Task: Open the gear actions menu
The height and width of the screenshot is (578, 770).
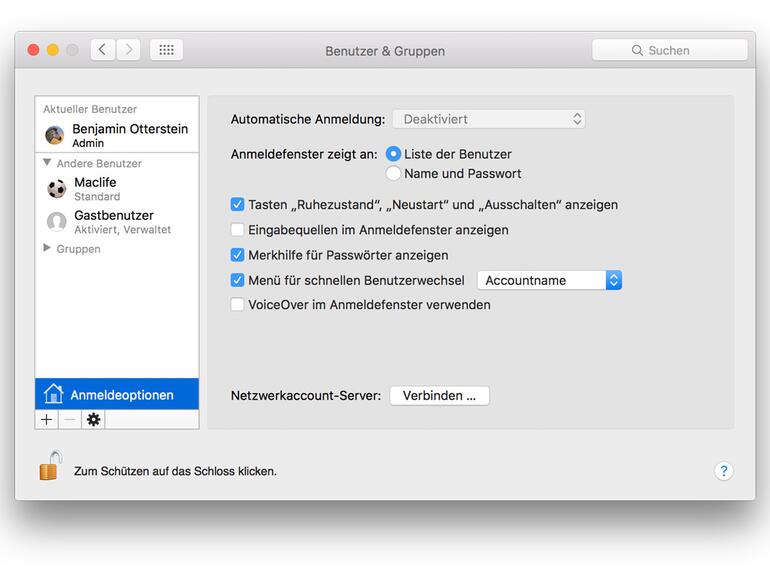Action: click(93, 420)
